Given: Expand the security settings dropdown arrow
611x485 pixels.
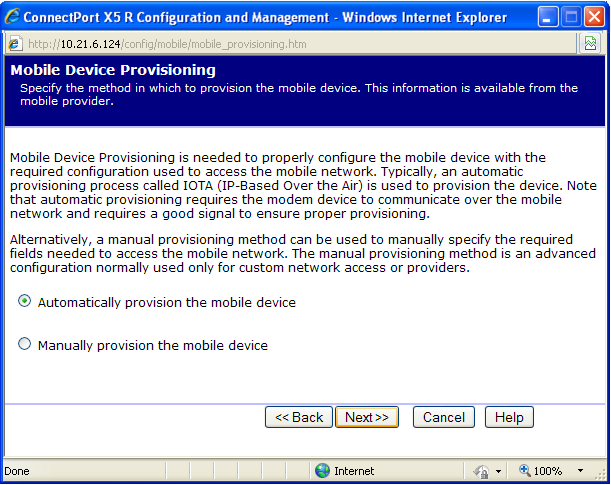Looking at the screenshot, I should (498, 471).
